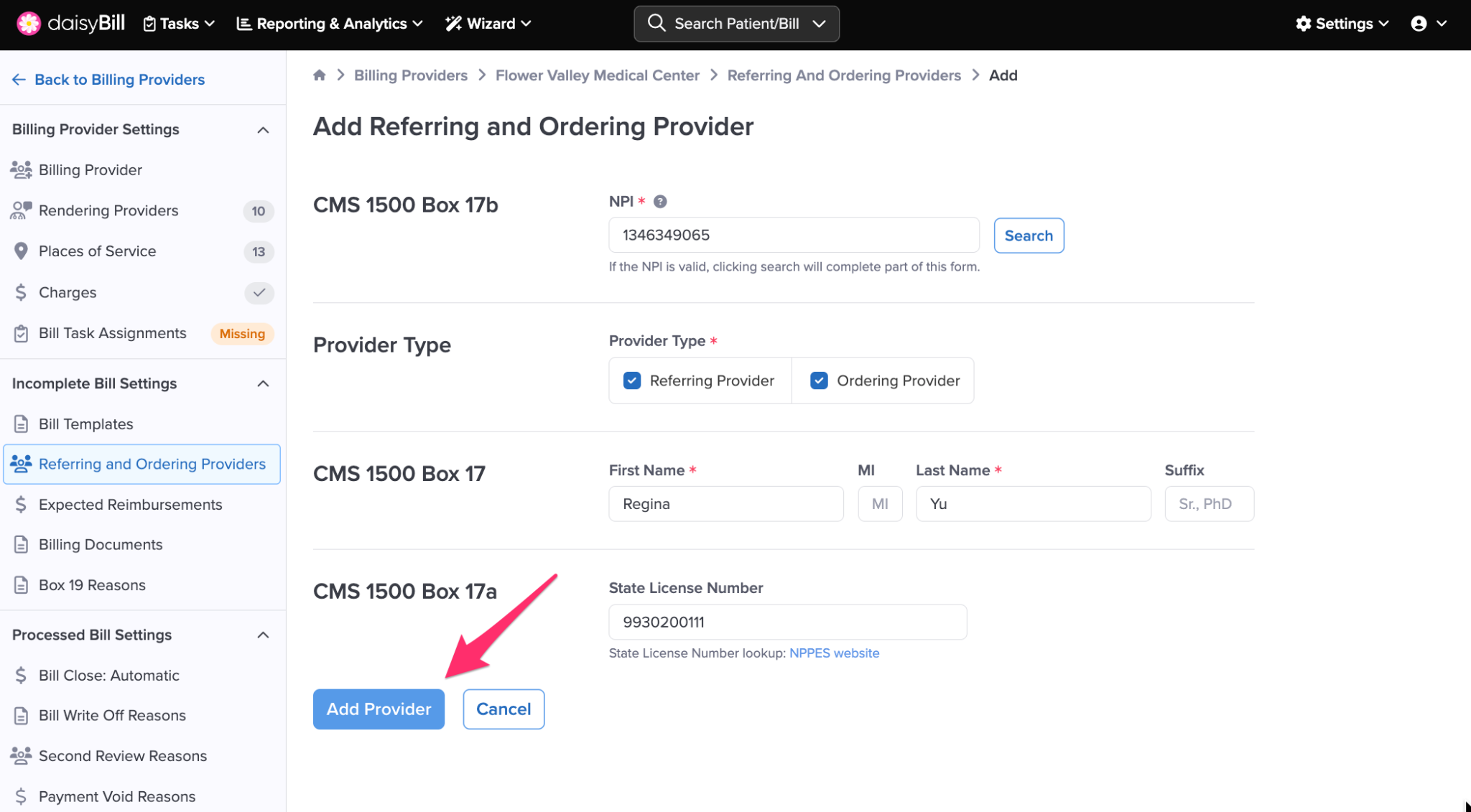This screenshot has height=812, width=1471.
Task: Click the NPI help question mark icon
Action: (x=660, y=202)
